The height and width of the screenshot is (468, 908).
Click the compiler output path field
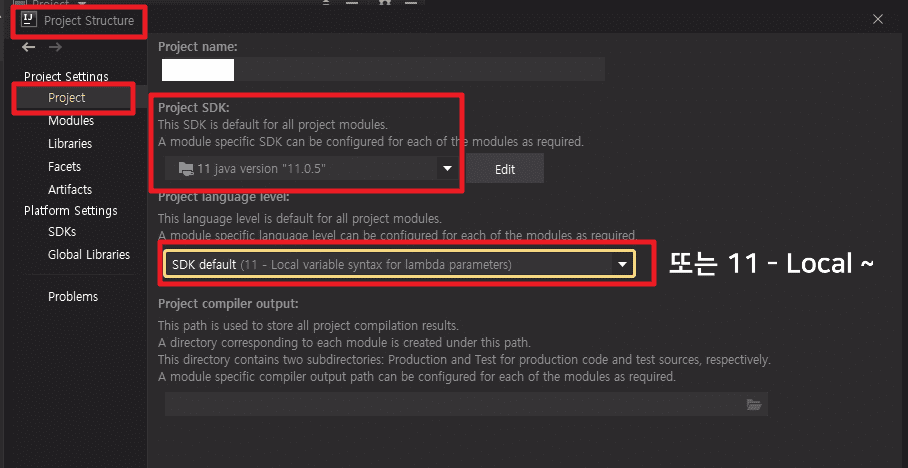click(x=466, y=404)
